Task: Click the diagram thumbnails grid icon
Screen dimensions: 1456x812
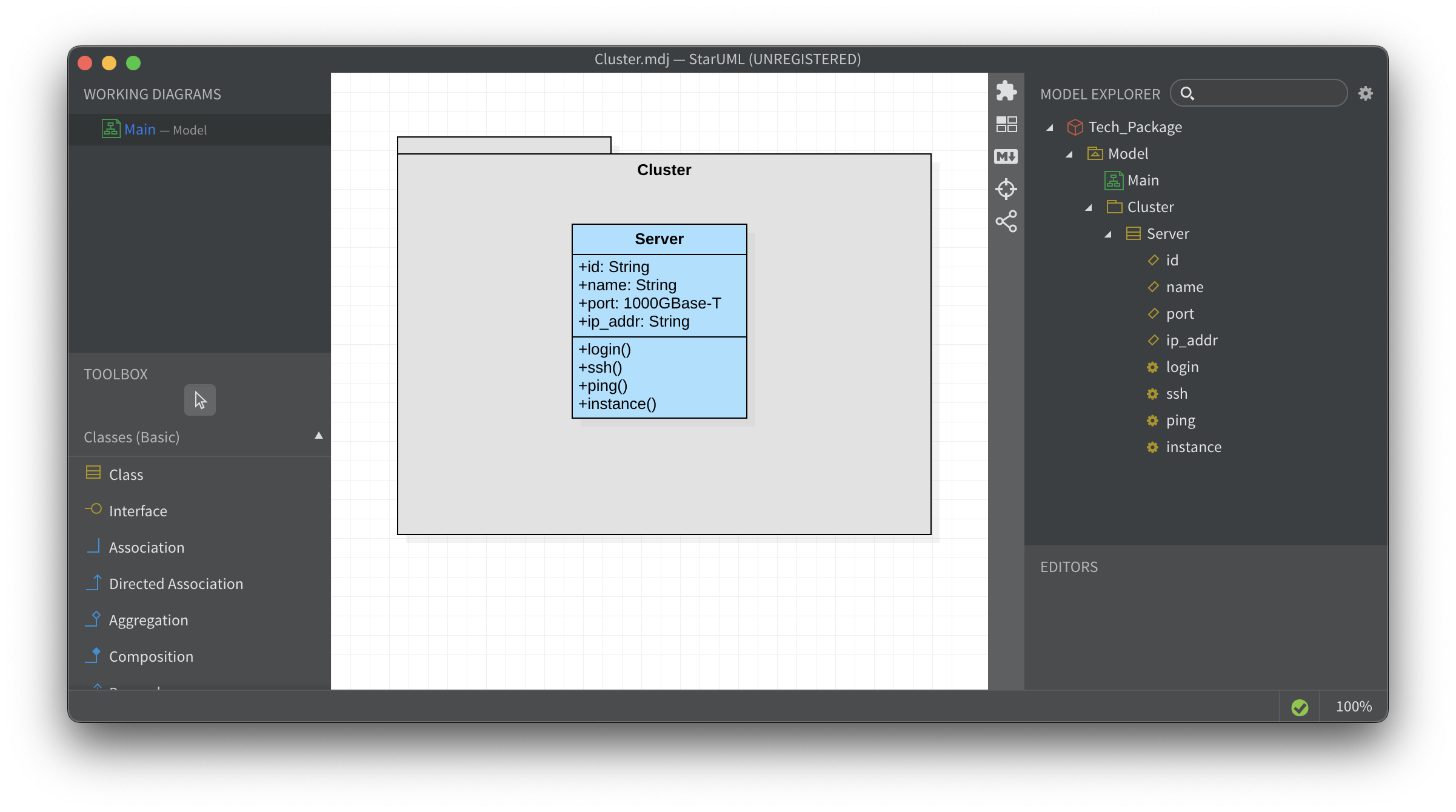Action: pos(1006,124)
